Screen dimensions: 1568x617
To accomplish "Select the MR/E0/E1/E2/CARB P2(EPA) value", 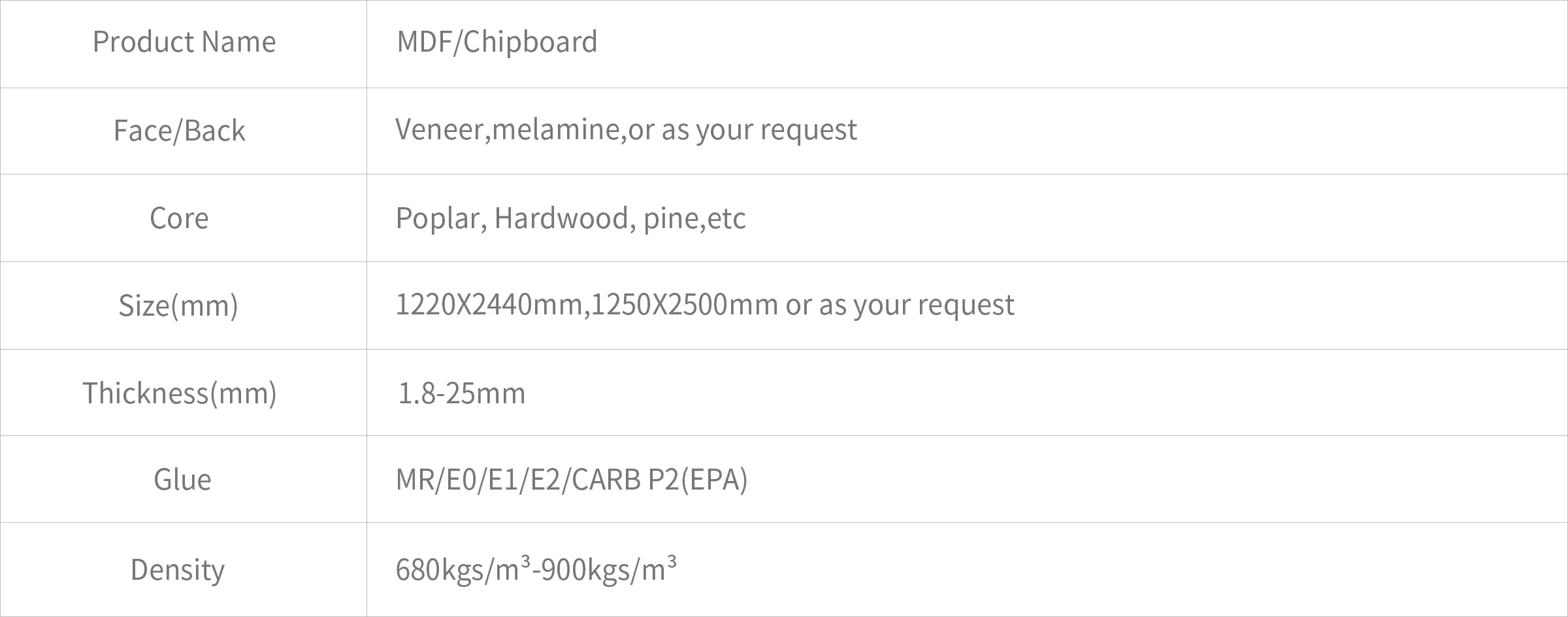I will [x=572, y=480].
